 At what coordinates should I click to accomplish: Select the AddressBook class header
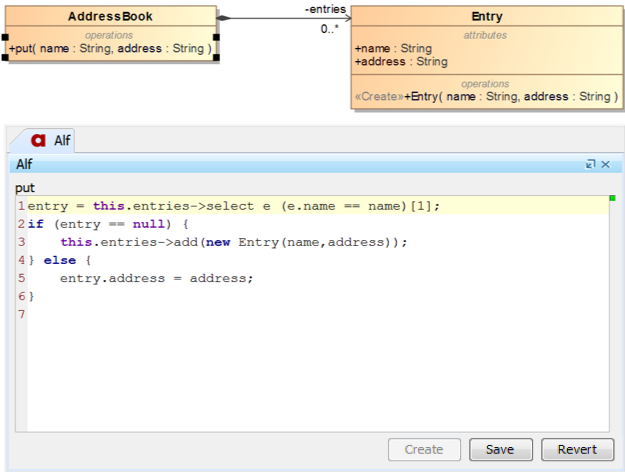click(110, 17)
